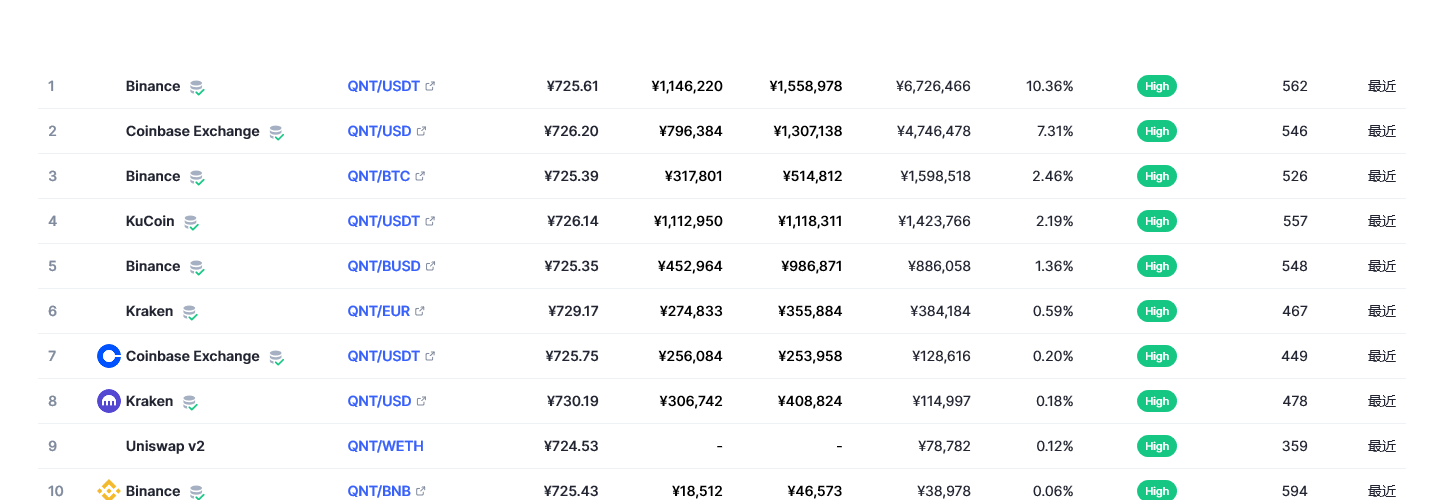Open the QNT/USDT pair on Binance
This screenshot has width=1450, height=500.
point(384,86)
